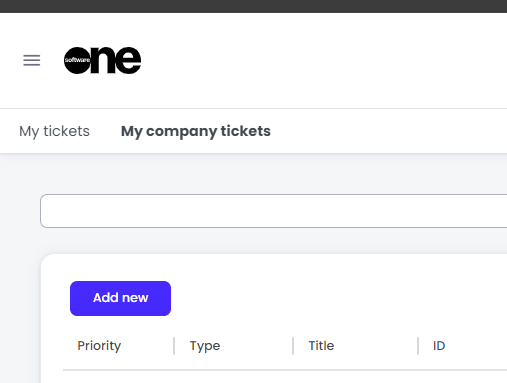Click the Add new button
Image resolution: width=507 pixels, height=383 pixels.
coord(120,298)
